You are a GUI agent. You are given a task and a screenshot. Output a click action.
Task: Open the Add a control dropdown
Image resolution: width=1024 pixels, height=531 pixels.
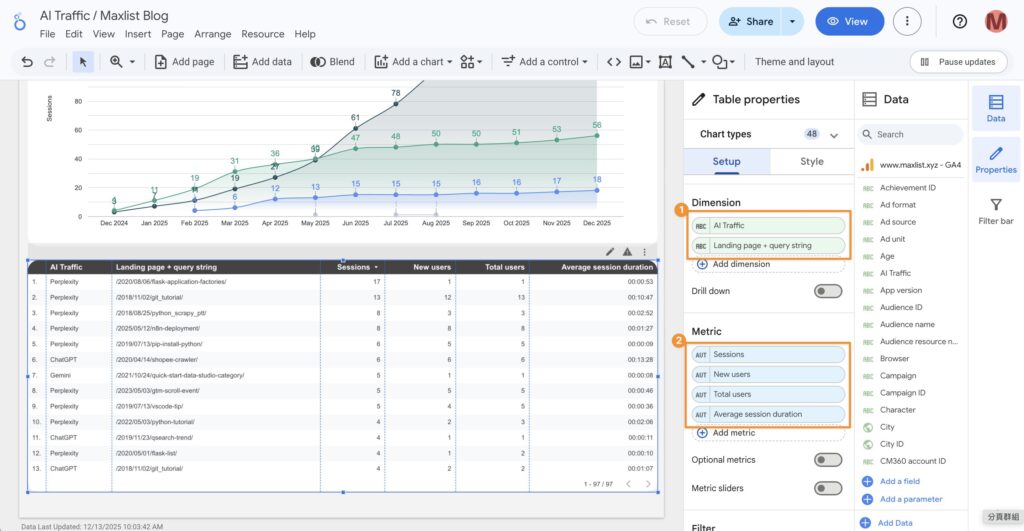[x=544, y=61]
